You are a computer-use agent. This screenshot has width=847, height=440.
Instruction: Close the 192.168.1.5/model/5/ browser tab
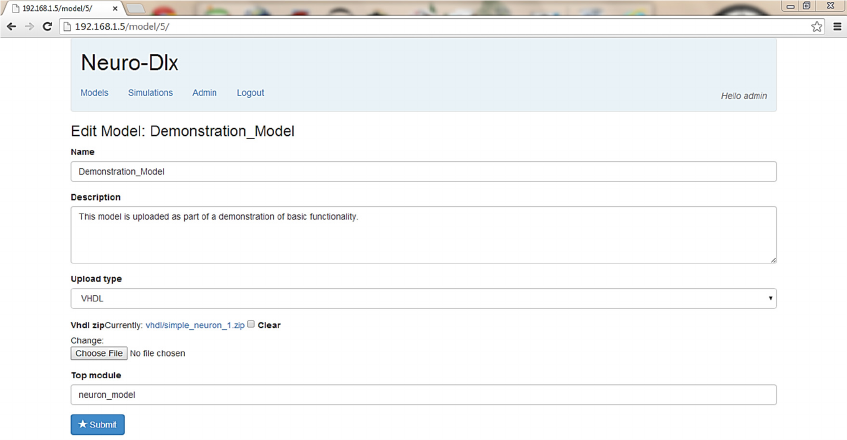(114, 8)
